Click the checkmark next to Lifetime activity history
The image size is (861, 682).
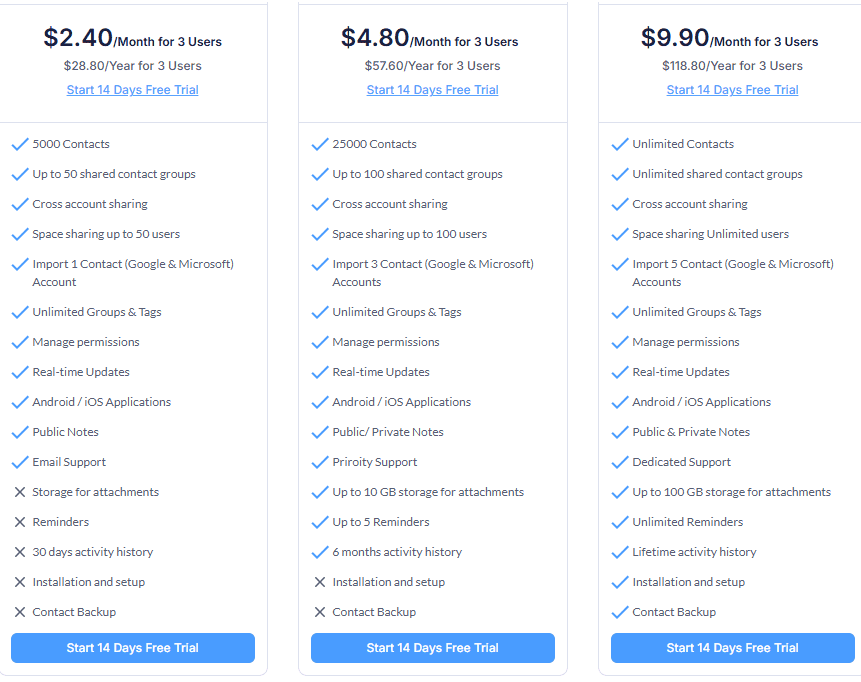(620, 551)
